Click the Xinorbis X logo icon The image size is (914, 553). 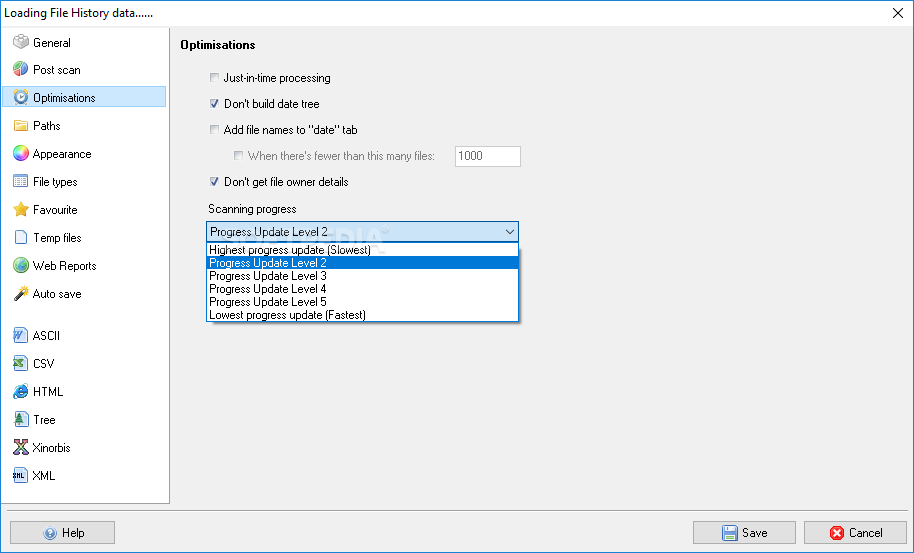(x=21, y=447)
